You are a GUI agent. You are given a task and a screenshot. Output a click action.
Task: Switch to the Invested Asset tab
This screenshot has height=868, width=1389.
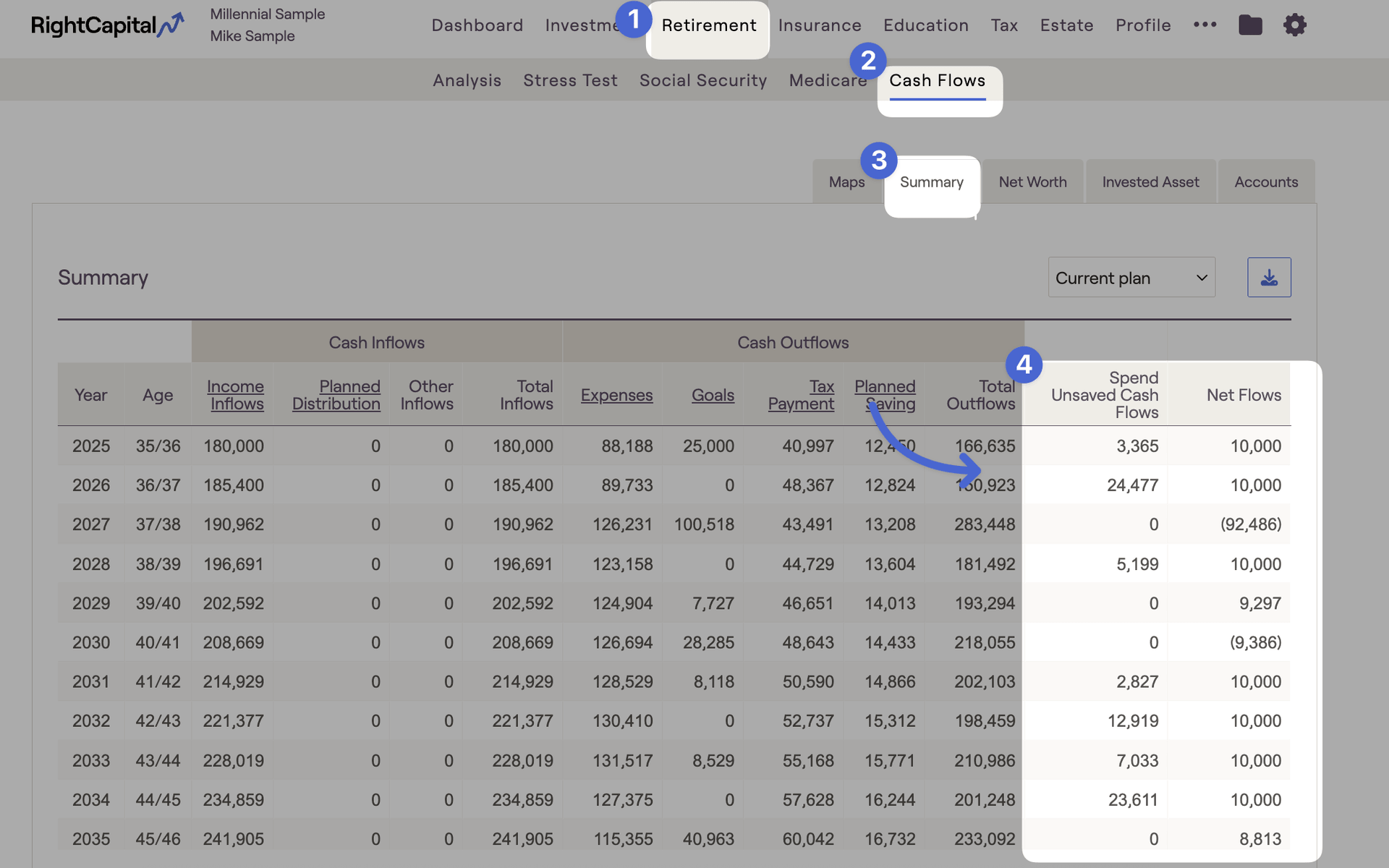point(1150,182)
